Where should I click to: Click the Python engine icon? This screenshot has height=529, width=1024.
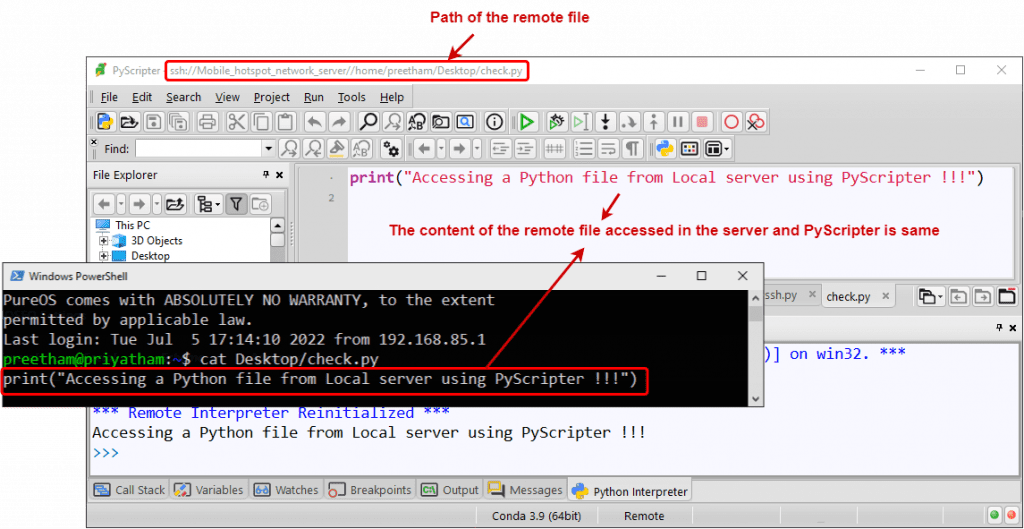(665, 149)
